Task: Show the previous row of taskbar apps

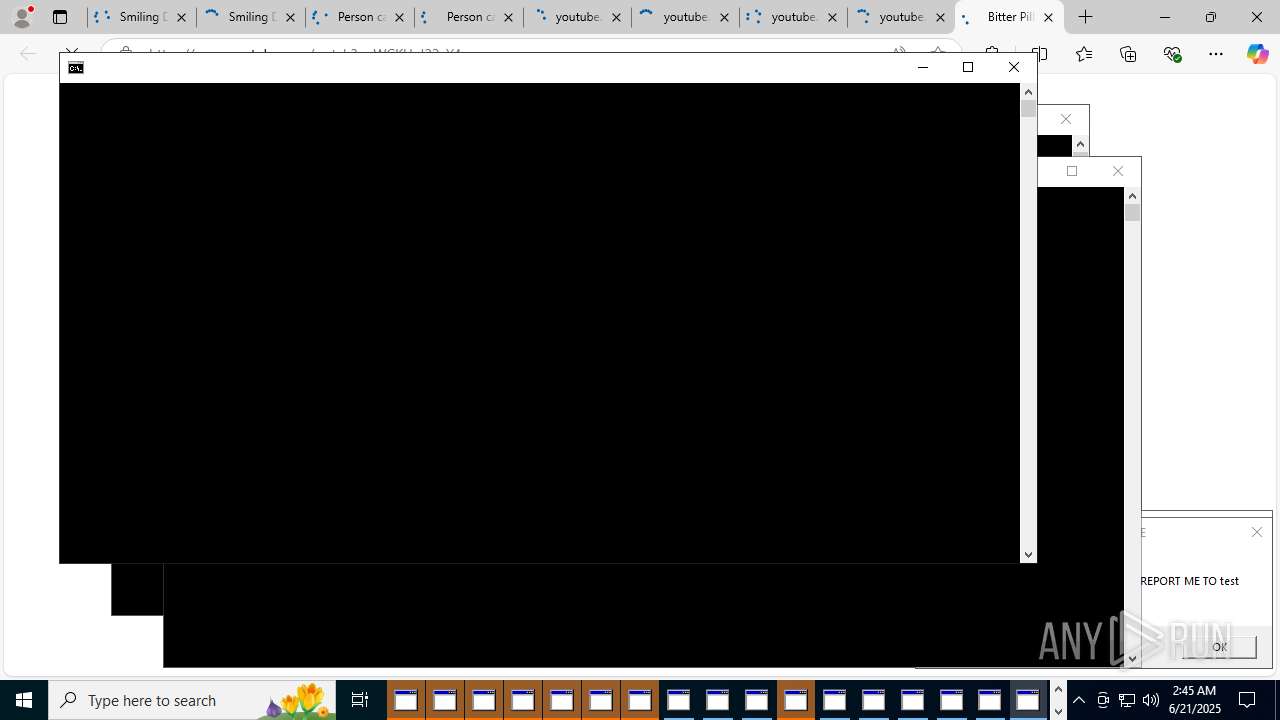Action: tap(1058, 690)
